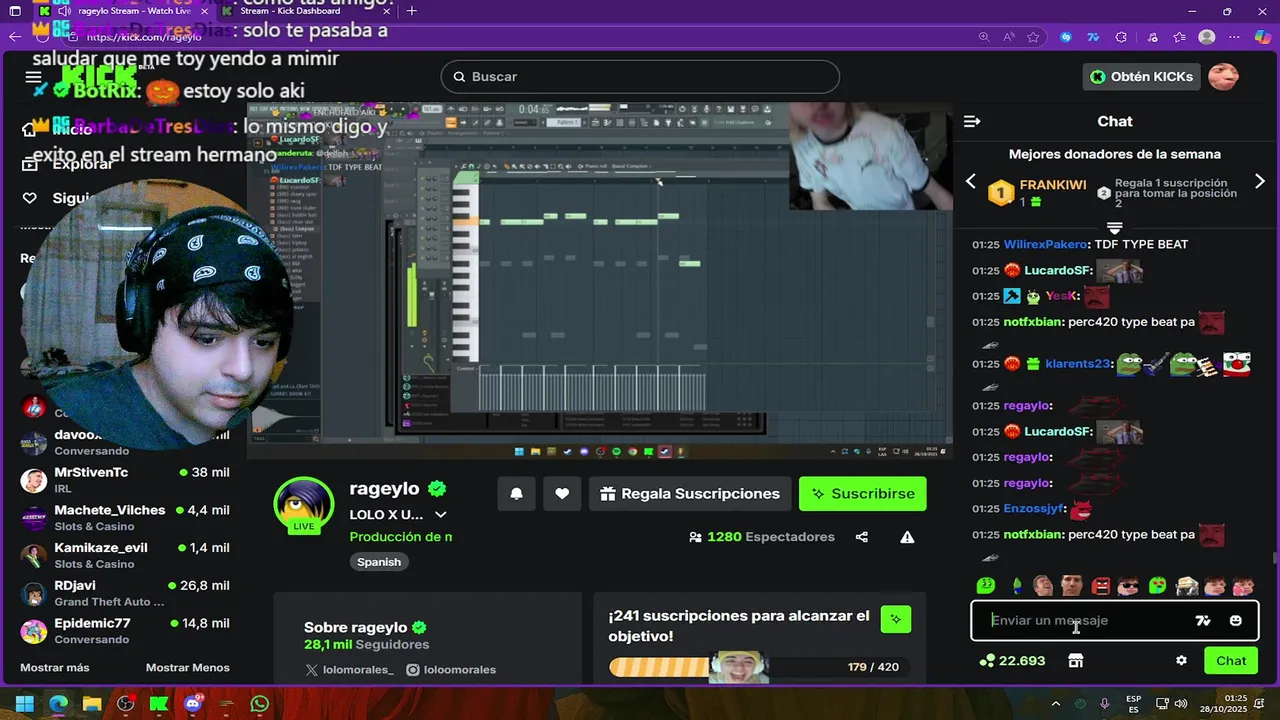Click Regala Suscripciones button
1280x720 pixels.
pyautogui.click(x=690, y=494)
